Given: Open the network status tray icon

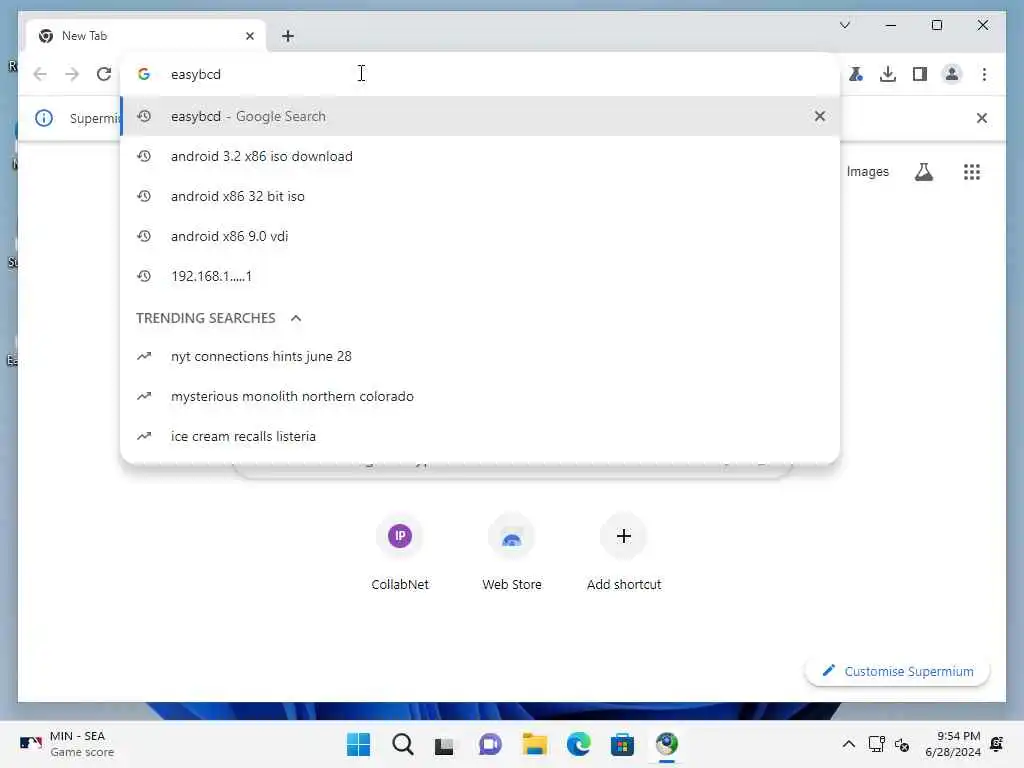Looking at the screenshot, I should (876, 744).
